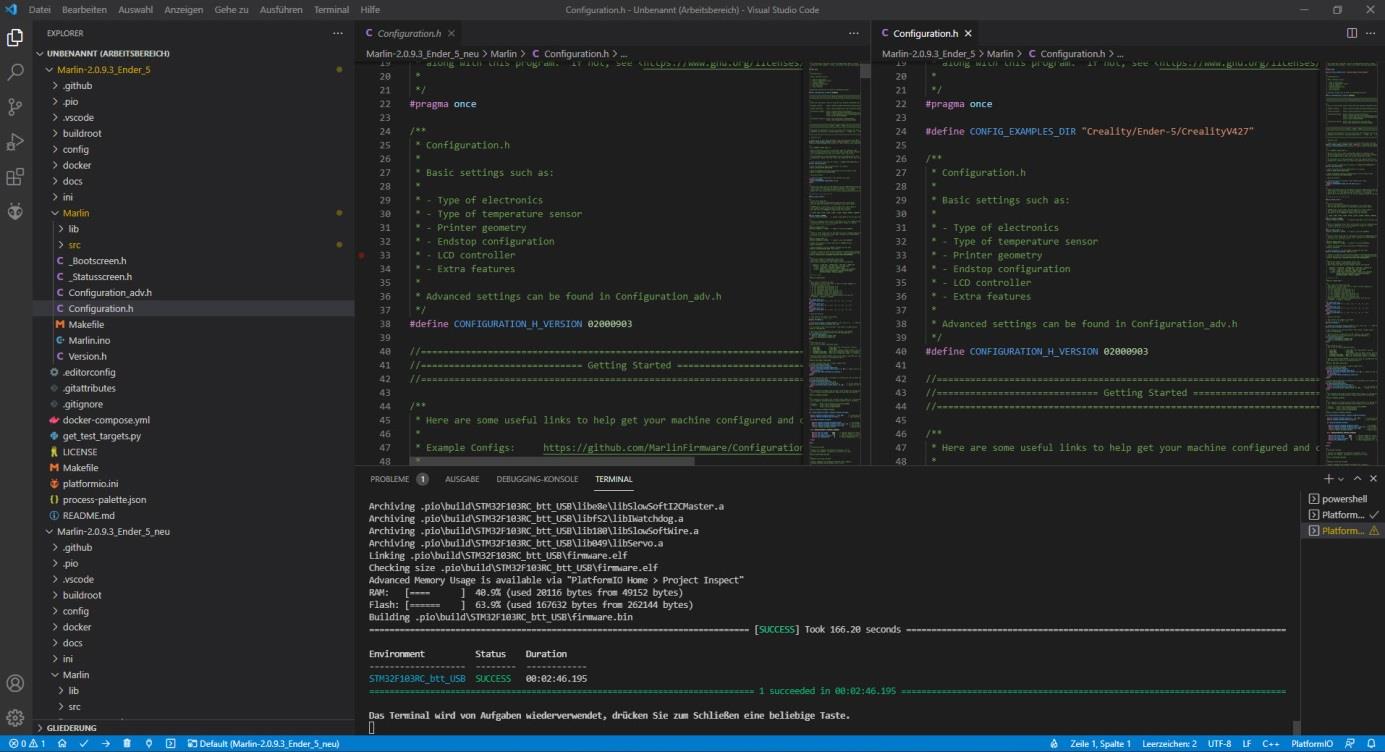Open the Hilfe menu
Image resolution: width=1385 pixels, height=752 pixels.
pos(370,10)
